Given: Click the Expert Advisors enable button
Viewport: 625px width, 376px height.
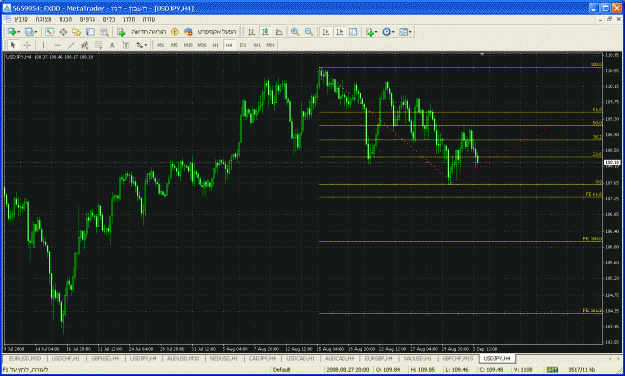Looking at the screenshot, I should click(x=210, y=32).
